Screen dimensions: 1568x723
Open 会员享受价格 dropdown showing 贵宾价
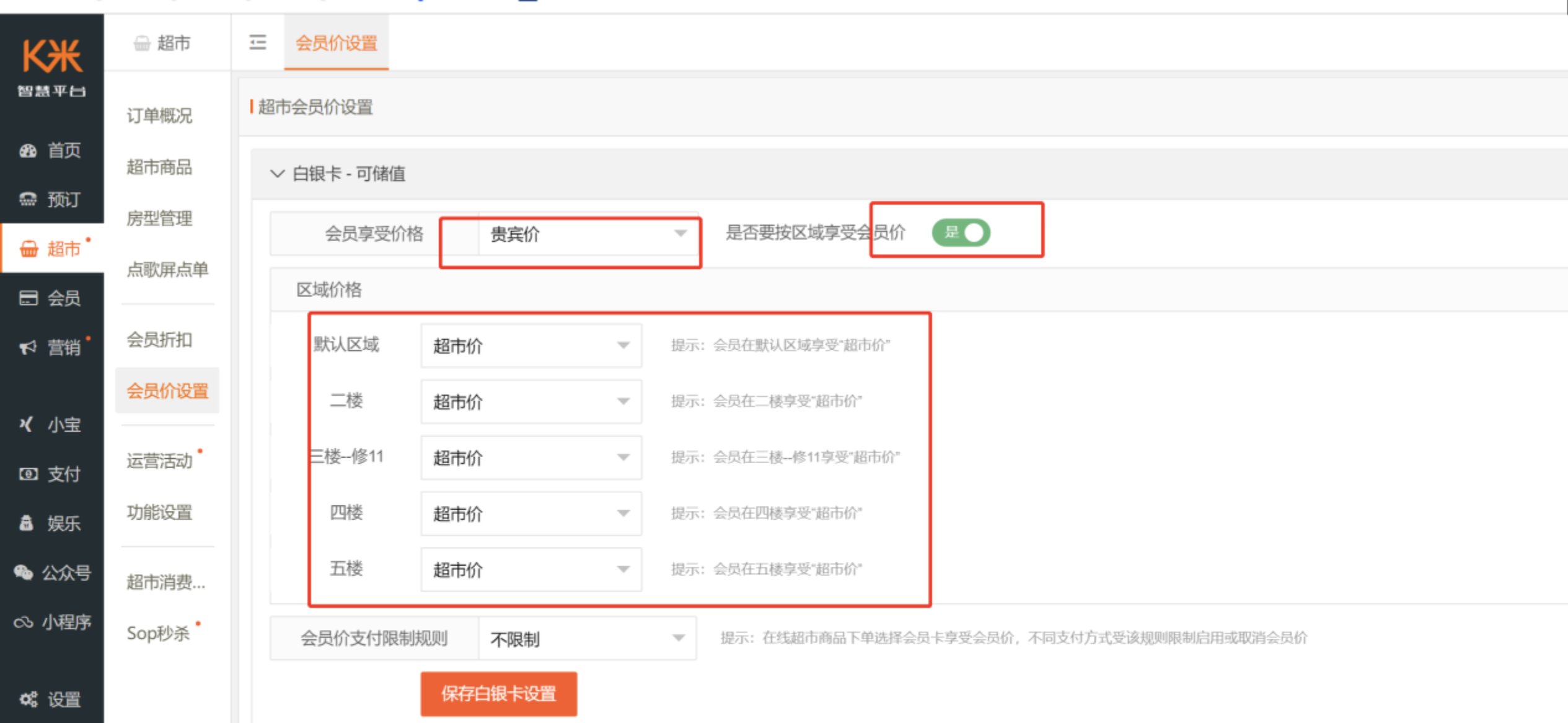[x=588, y=234]
